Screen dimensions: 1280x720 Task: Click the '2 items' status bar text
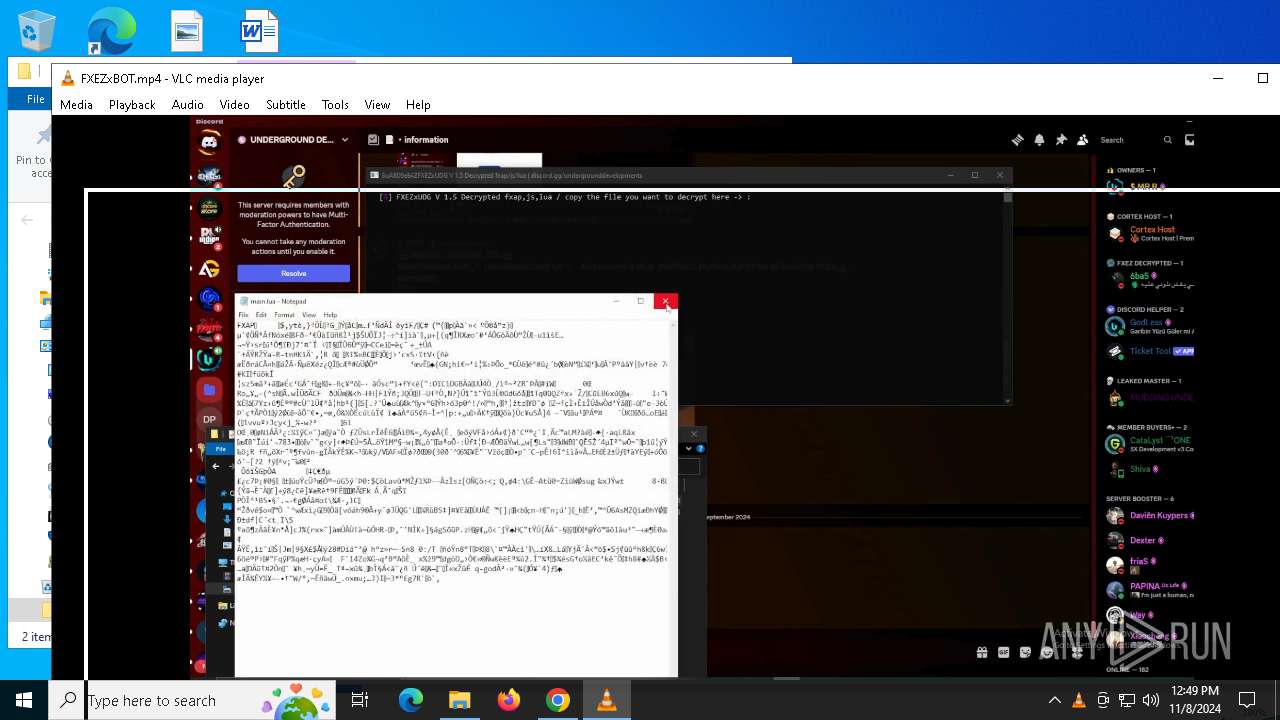pos(36,636)
